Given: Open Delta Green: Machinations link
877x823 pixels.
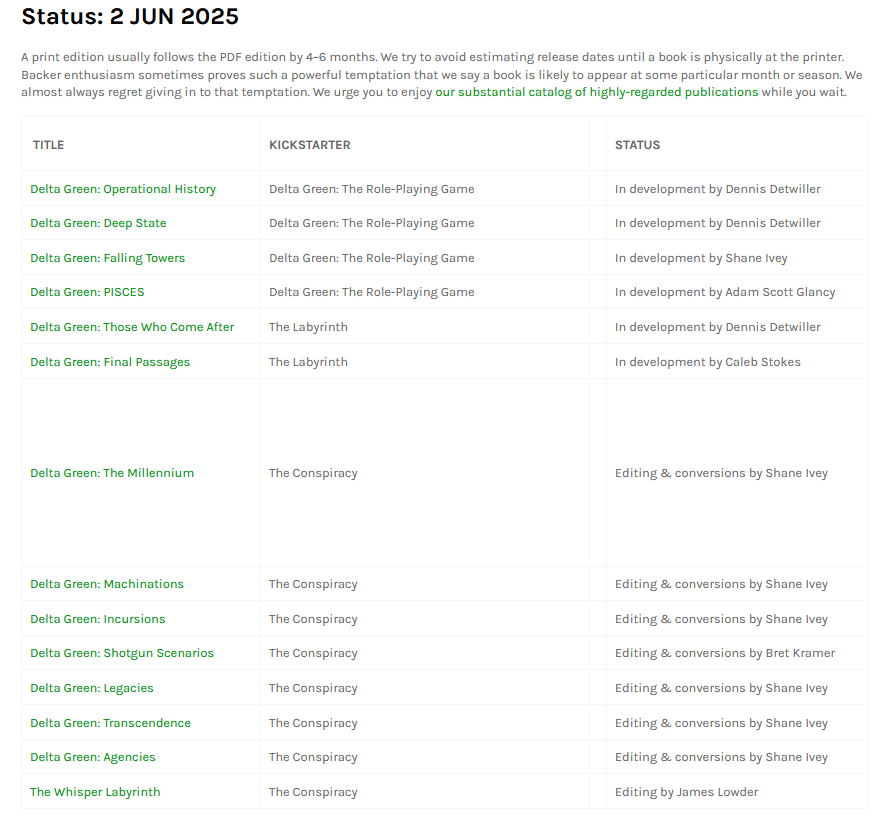Looking at the screenshot, I should [x=107, y=584].
